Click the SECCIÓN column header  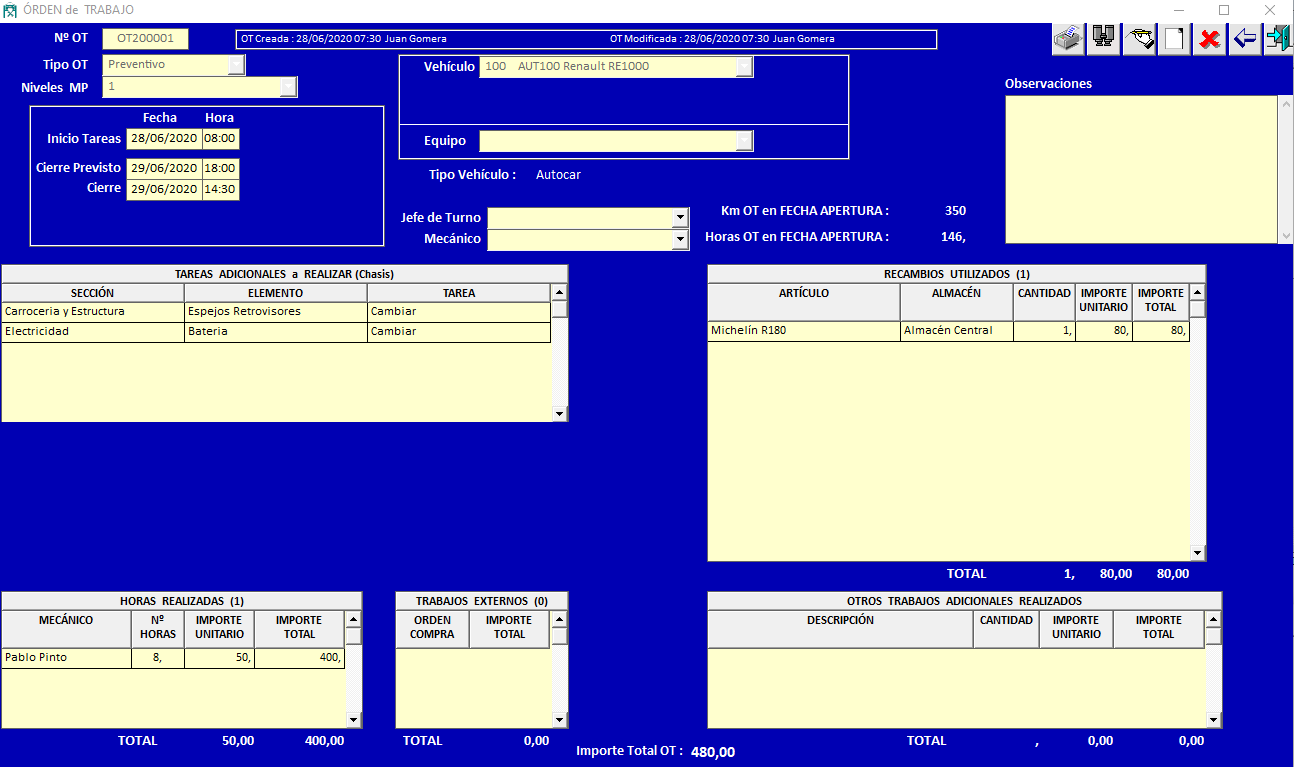pos(93,293)
